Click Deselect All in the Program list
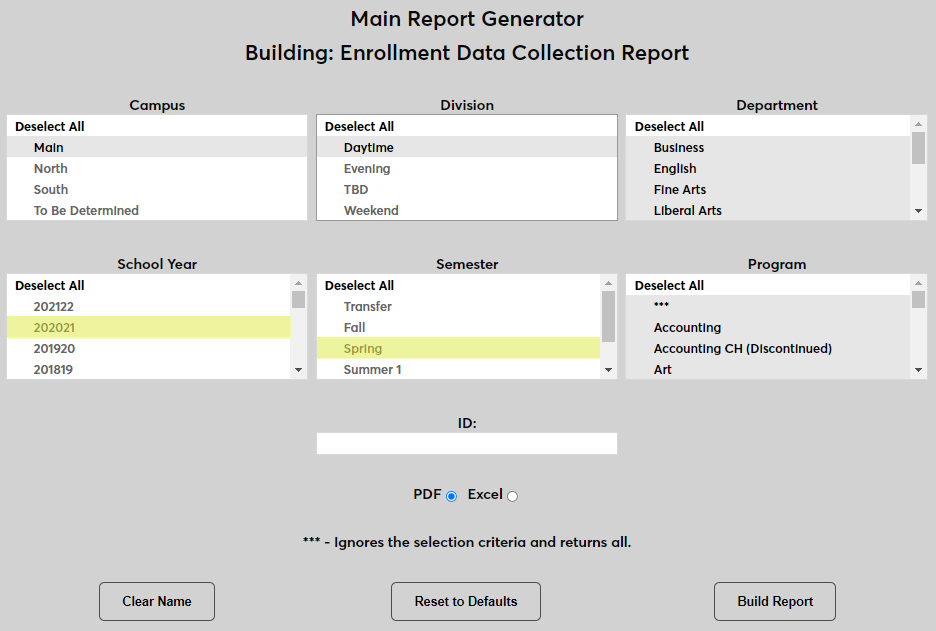Image resolution: width=936 pixels, height=631 pixels. tap(668, 285)
